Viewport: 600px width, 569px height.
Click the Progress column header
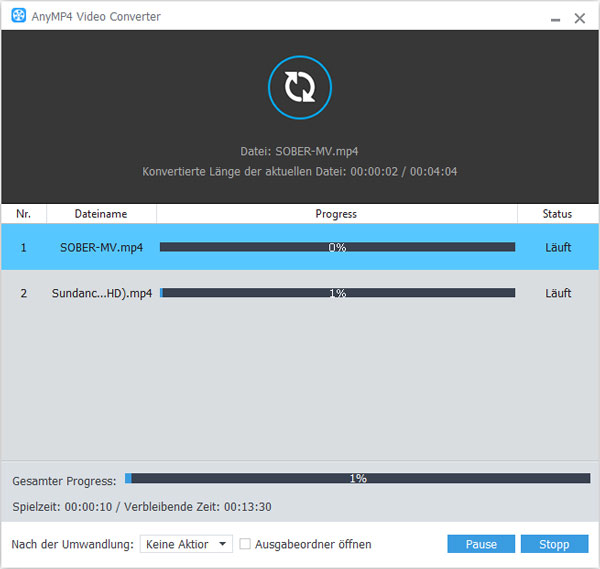pyautogui.click(x=336, y=214)
